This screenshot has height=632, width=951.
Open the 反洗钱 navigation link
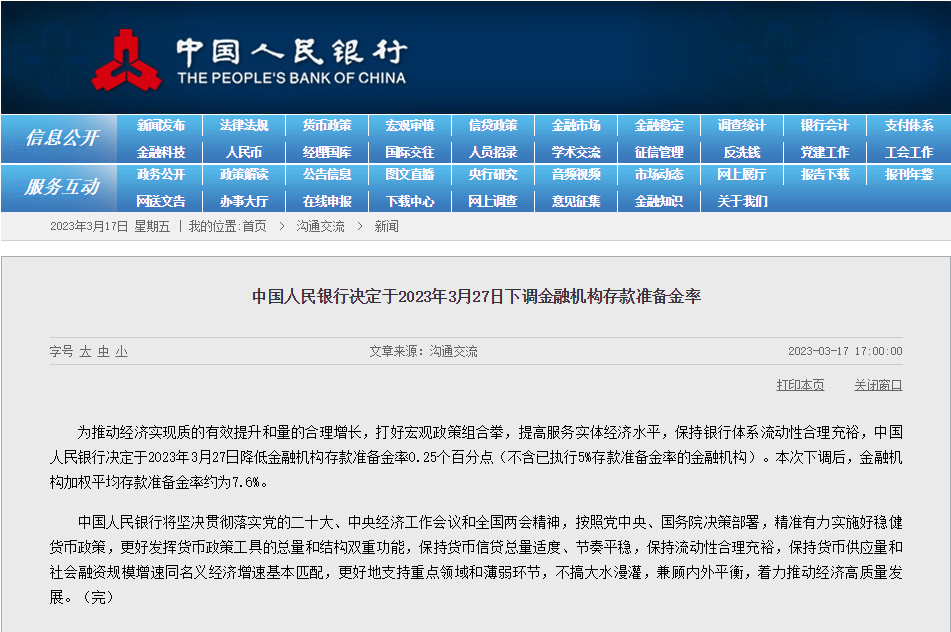741,152
